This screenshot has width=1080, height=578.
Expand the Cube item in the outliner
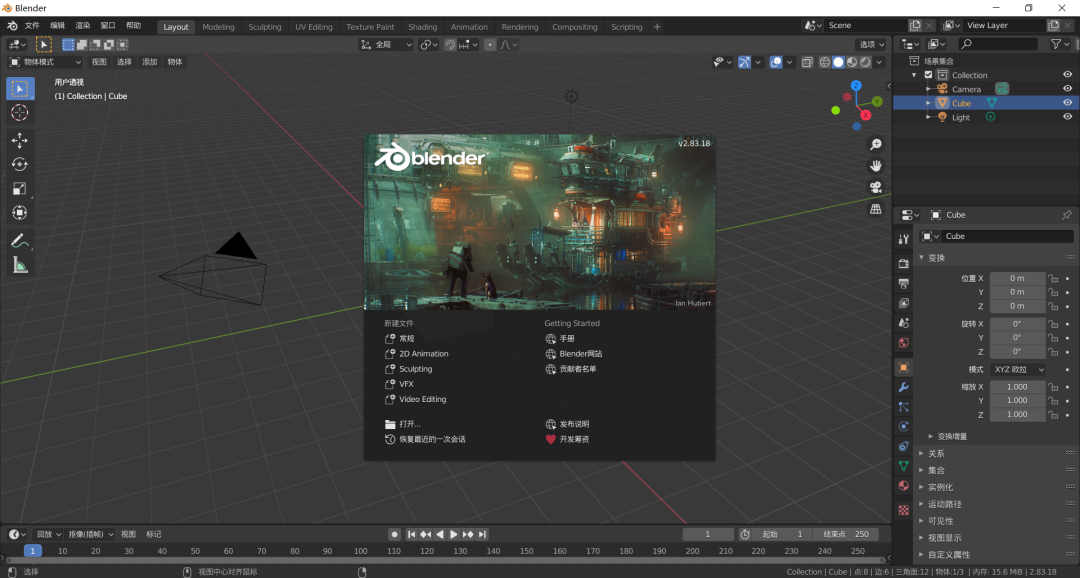pos(928,102)
